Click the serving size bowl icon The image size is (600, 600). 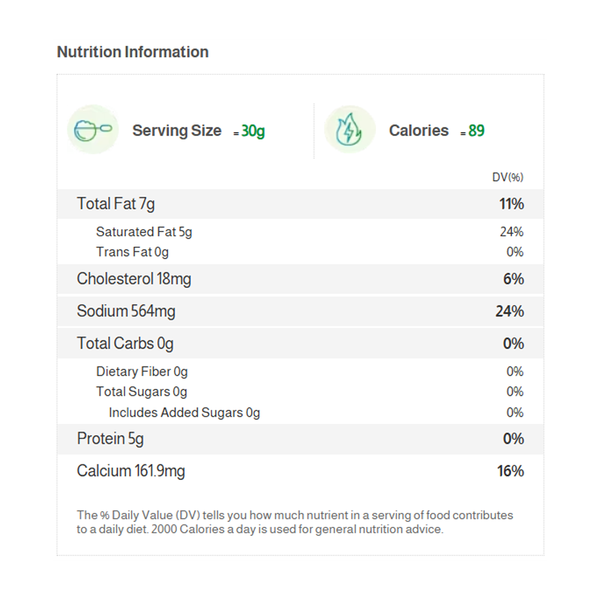point(92,130)
